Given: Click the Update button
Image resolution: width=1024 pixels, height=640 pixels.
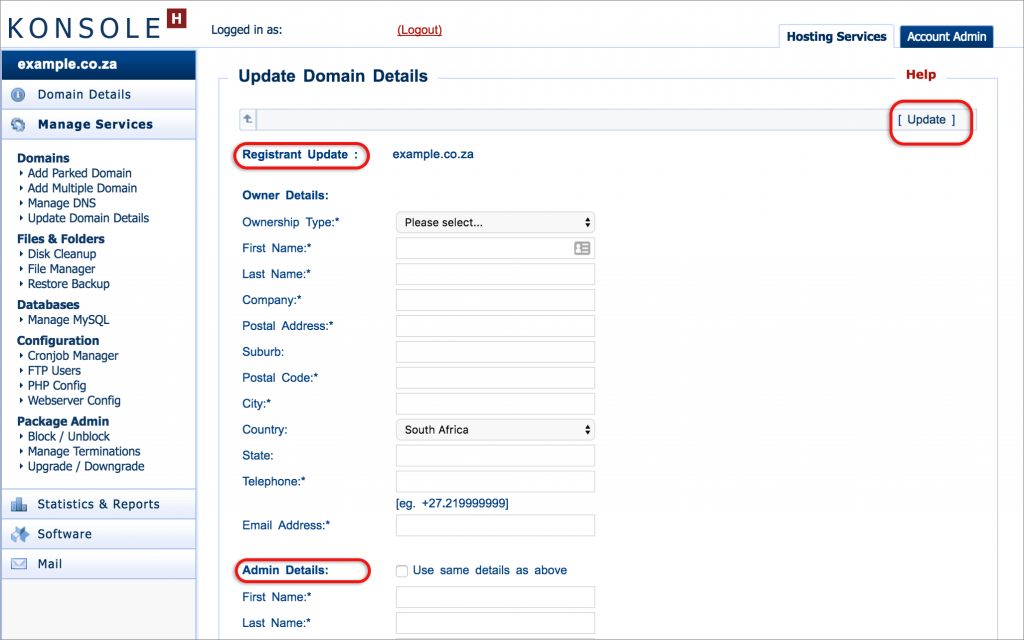Looking at the screenshot, I should 929,119.
